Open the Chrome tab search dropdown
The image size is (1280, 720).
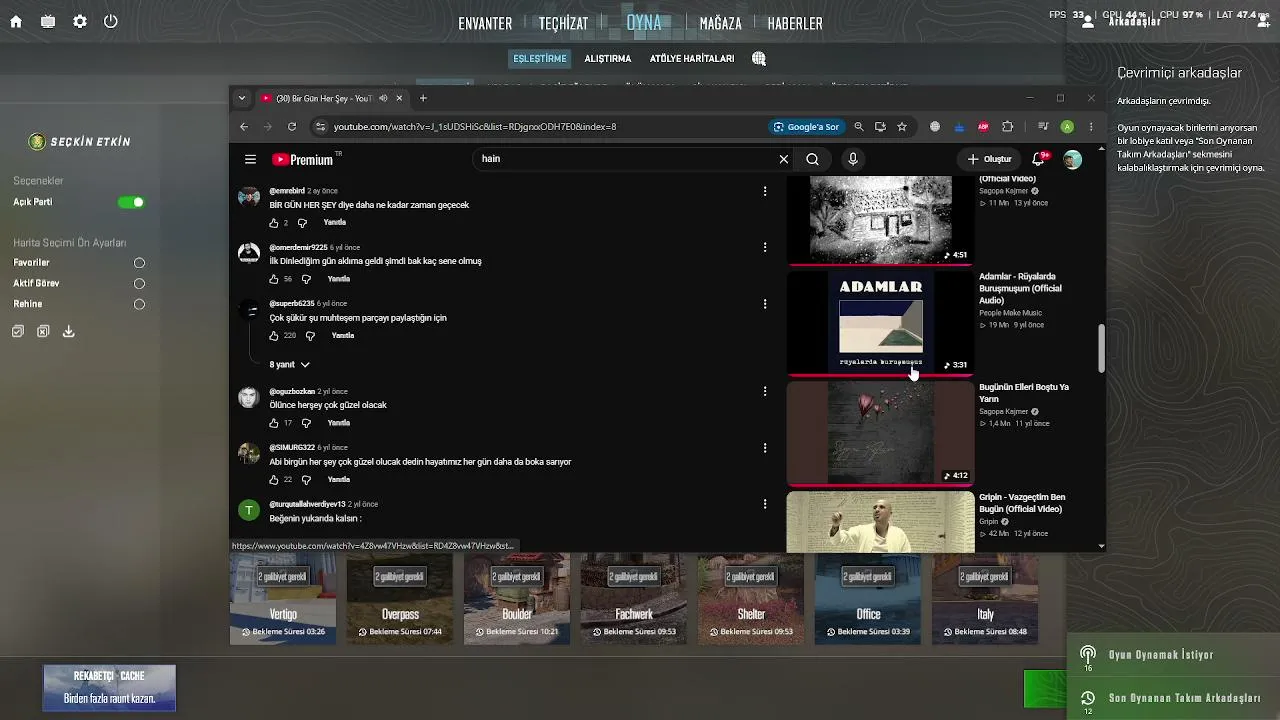click(x=242, y=98)
